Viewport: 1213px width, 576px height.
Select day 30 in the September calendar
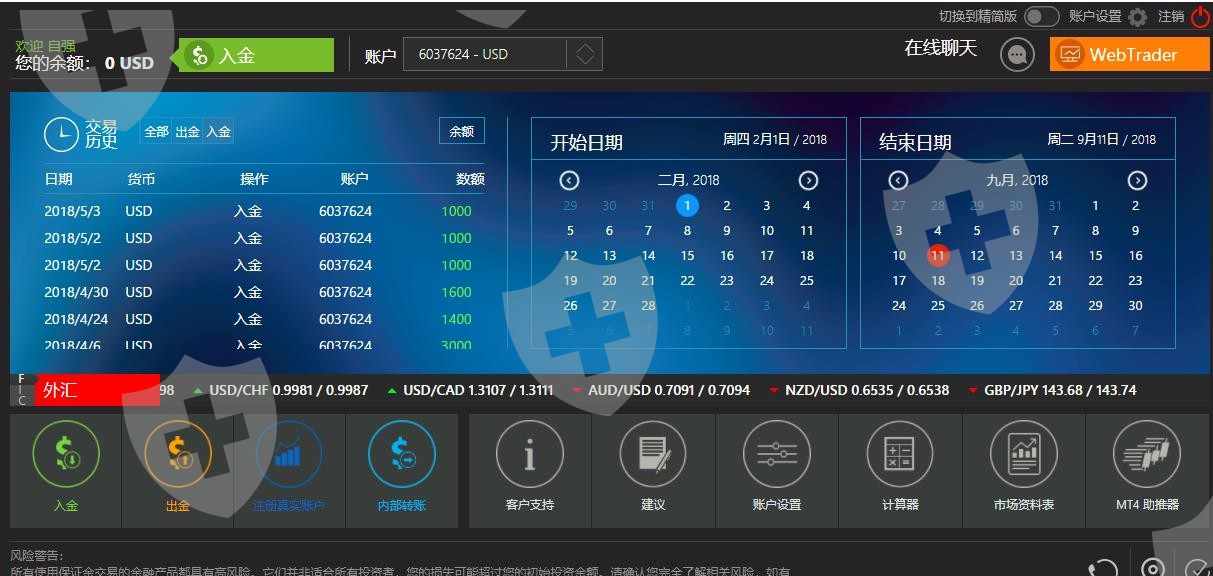coord(1135,306)
